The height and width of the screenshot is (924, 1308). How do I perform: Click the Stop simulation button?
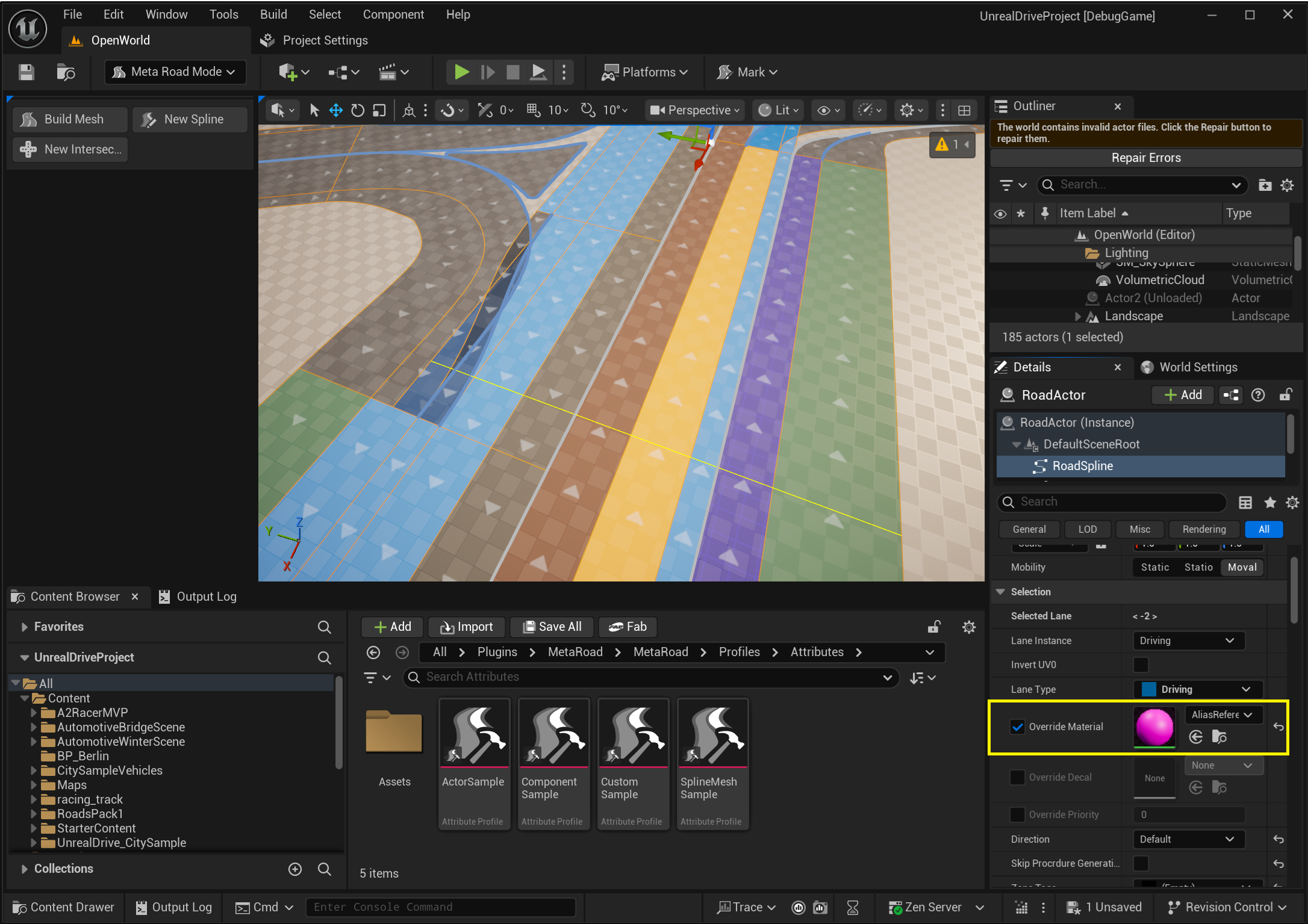pyautogui.click(x=513, y=72)
